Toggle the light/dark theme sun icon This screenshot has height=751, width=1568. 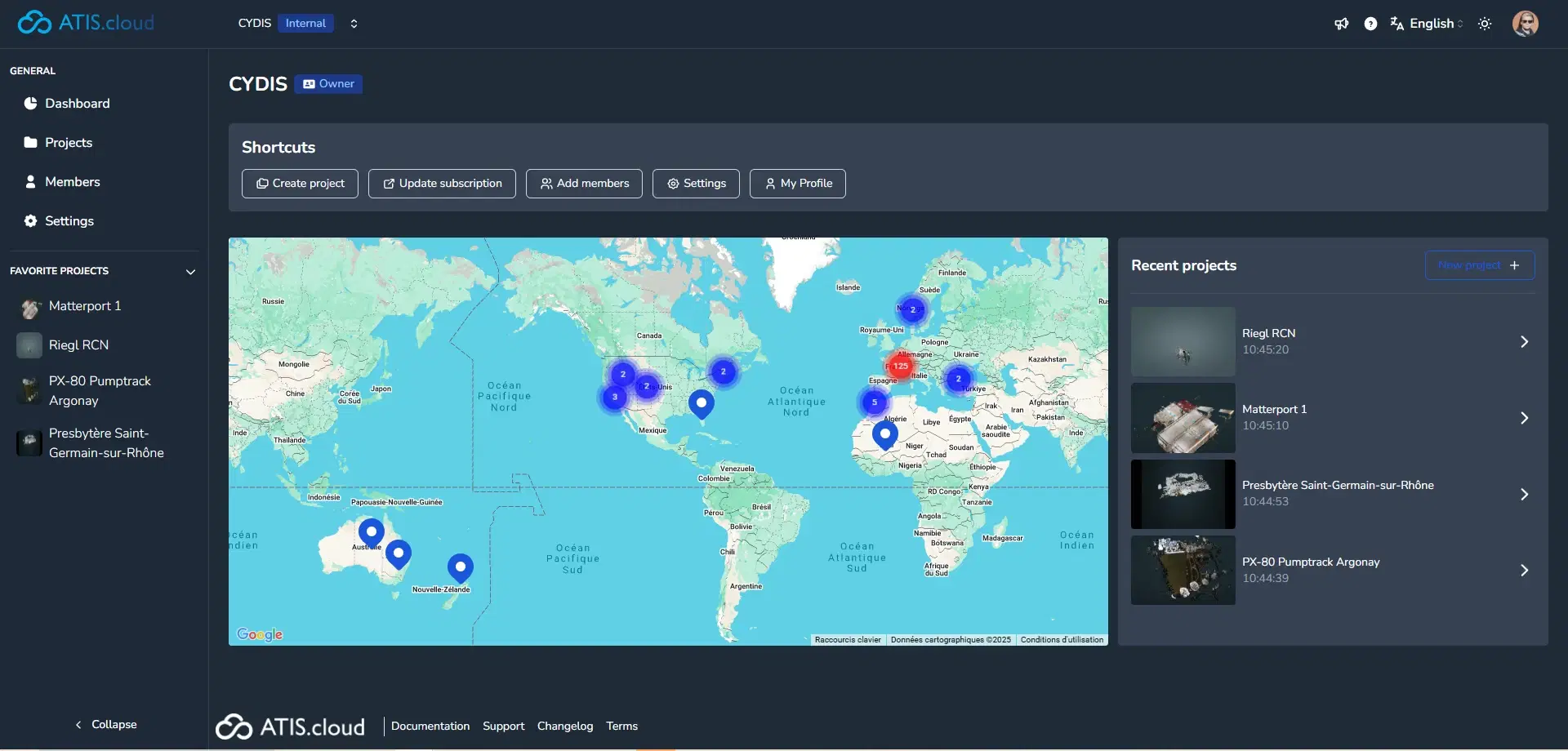click(x=1485, y=24)
